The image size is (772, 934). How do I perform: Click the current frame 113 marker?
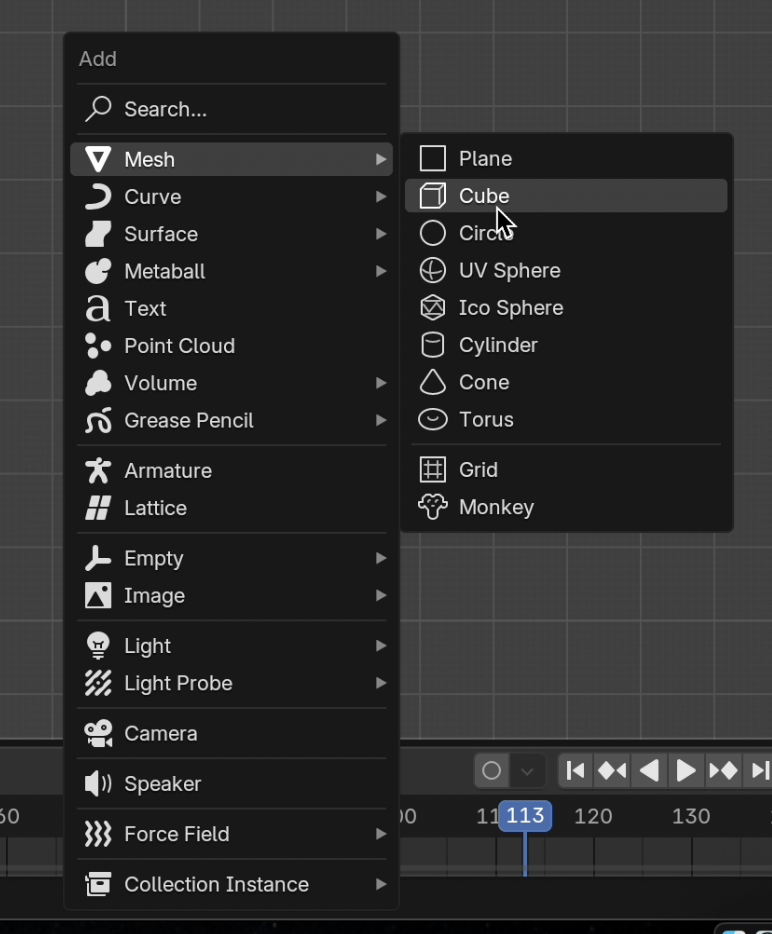(x=525, y=816)
